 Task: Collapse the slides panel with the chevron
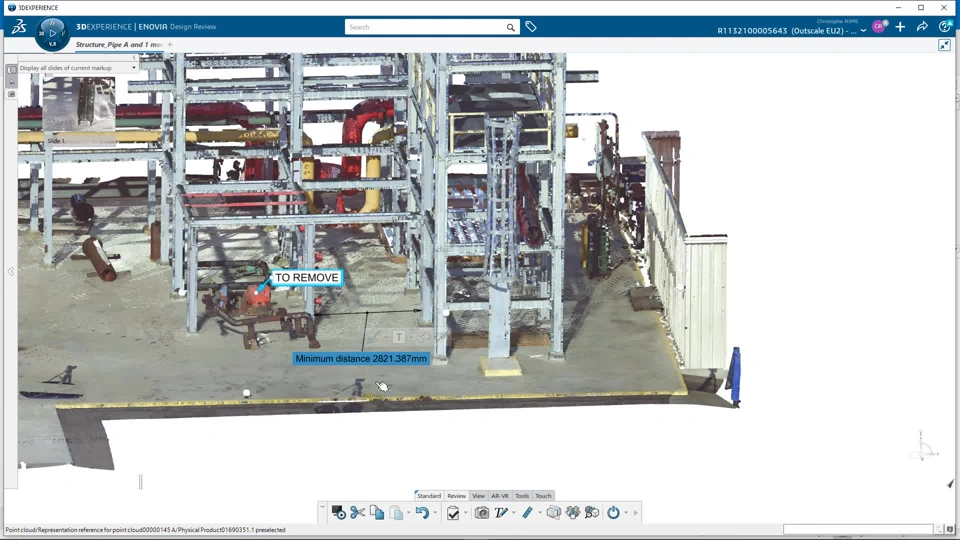(x=134, y=58)
